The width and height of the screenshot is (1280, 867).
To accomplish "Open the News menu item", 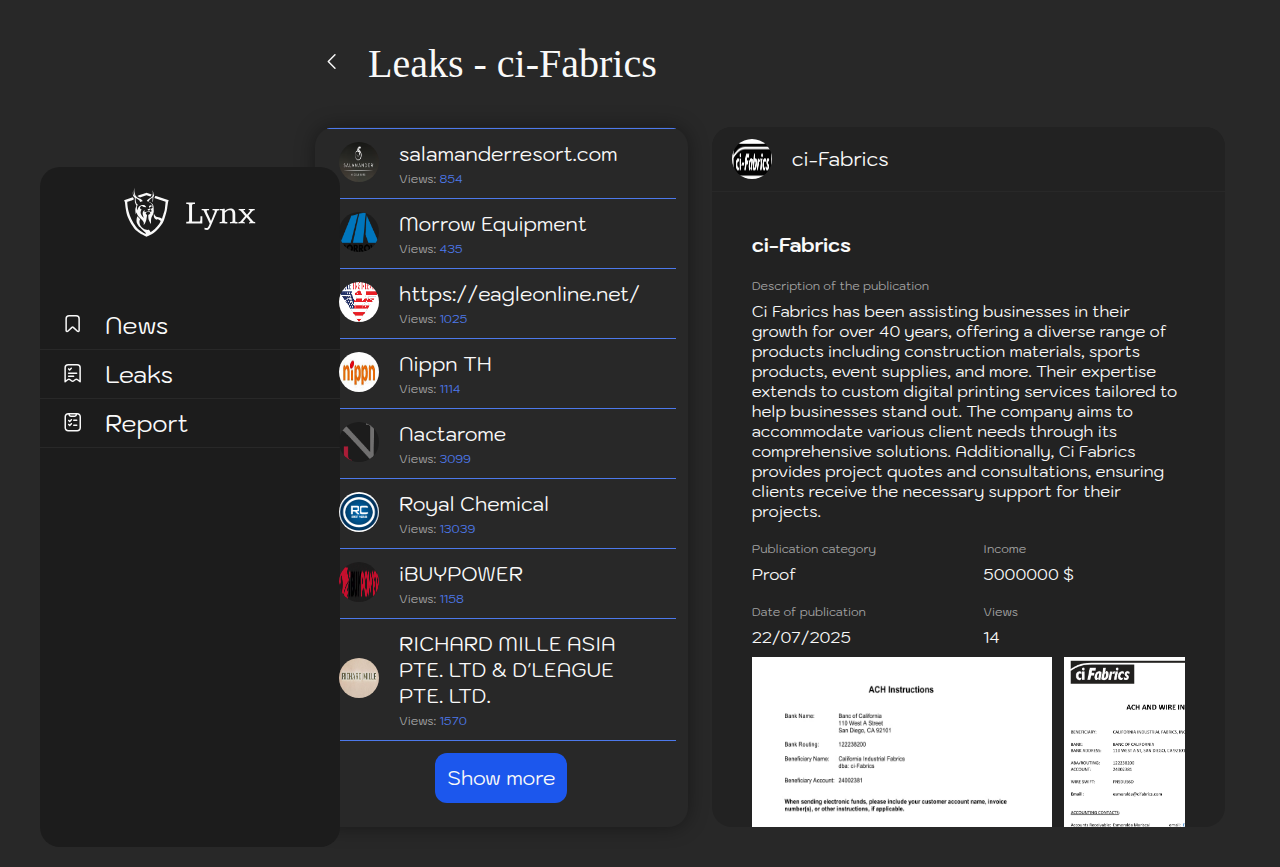I will tap(190, 325).
